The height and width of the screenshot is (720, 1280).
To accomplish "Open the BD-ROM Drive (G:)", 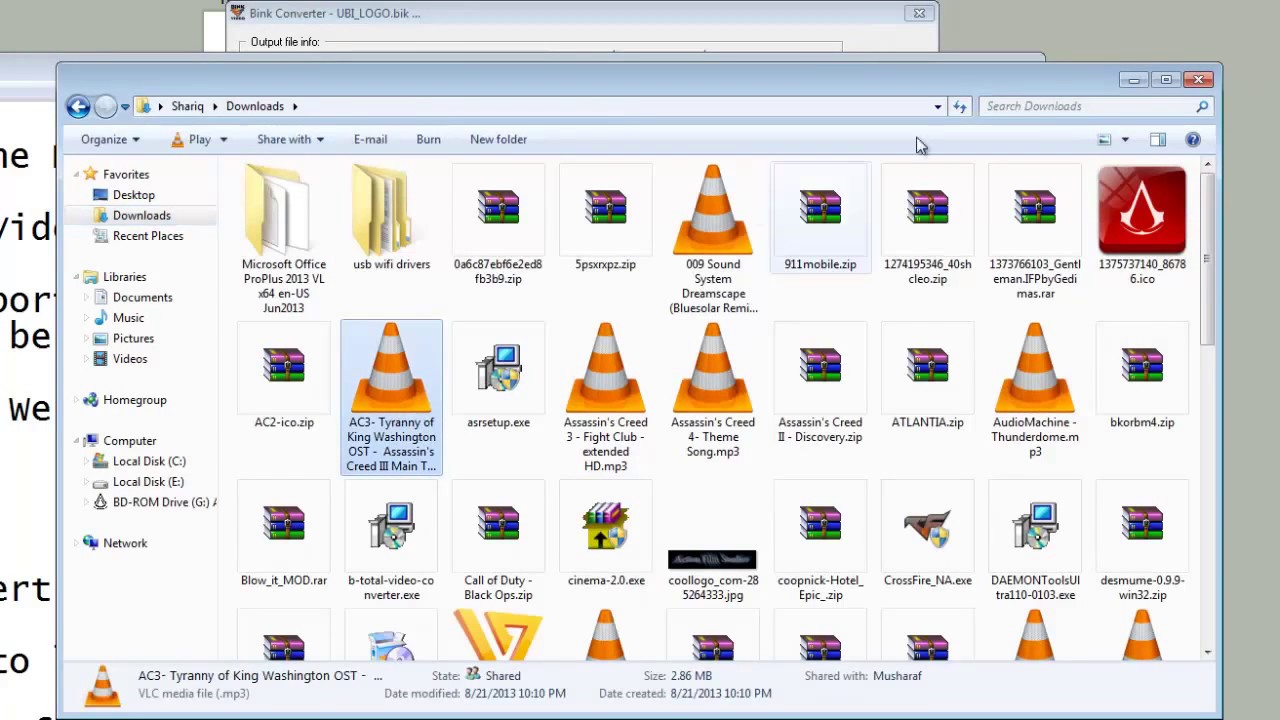I will pos(155,503).
